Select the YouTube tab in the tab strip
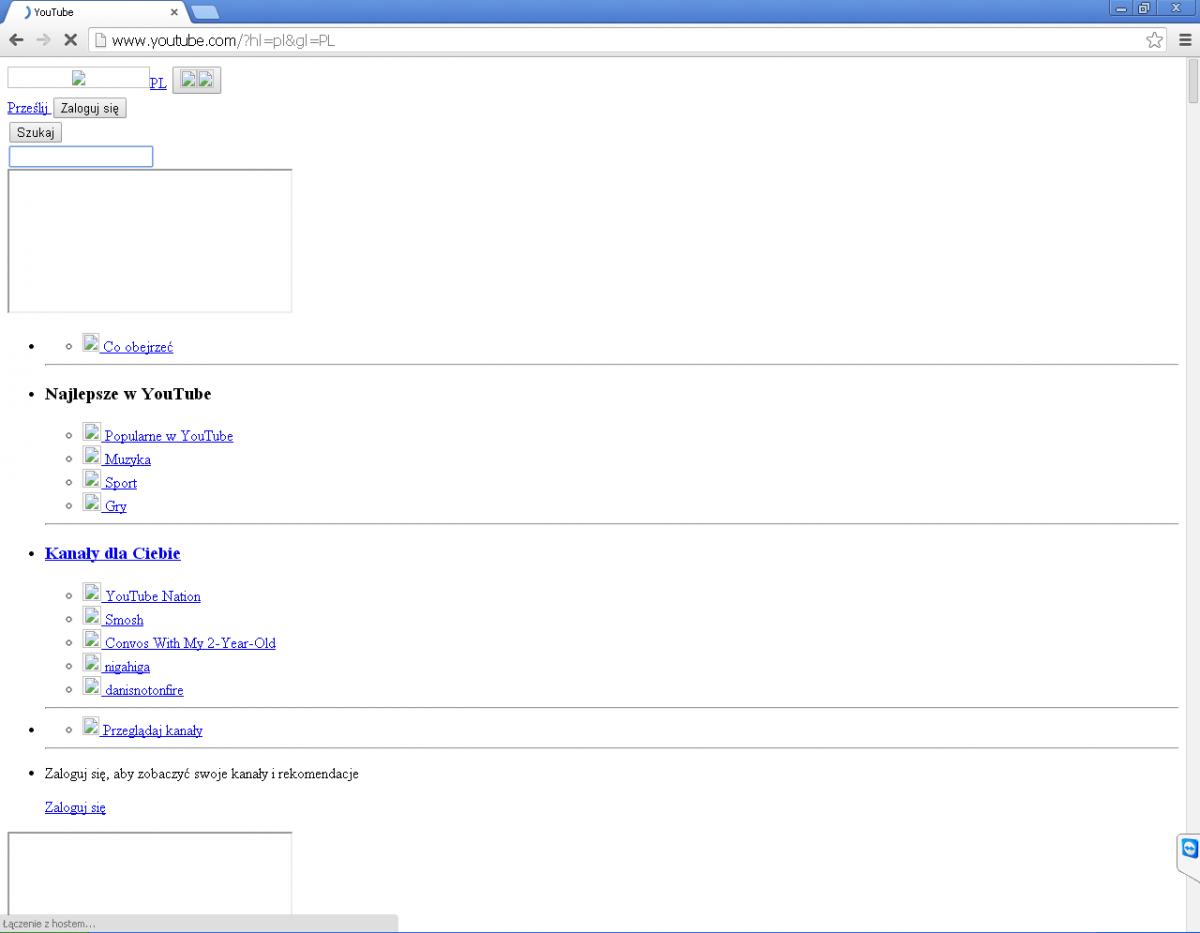This screenshot has height=933, width=1200. pos(95,12)
